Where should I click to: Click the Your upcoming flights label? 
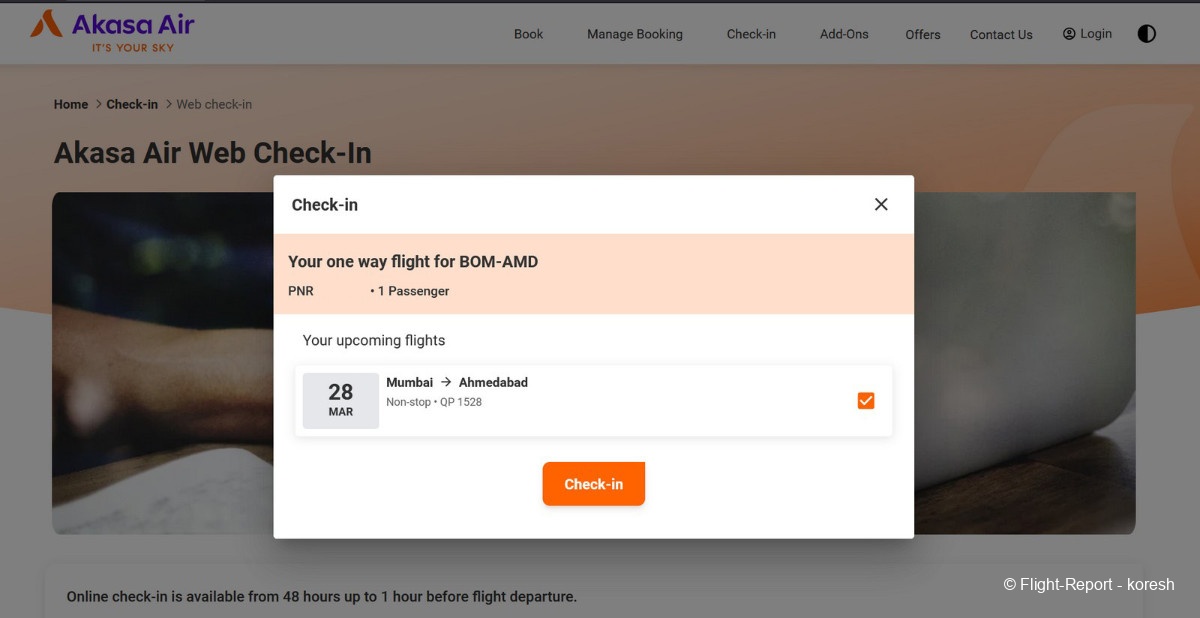point(374,340)
